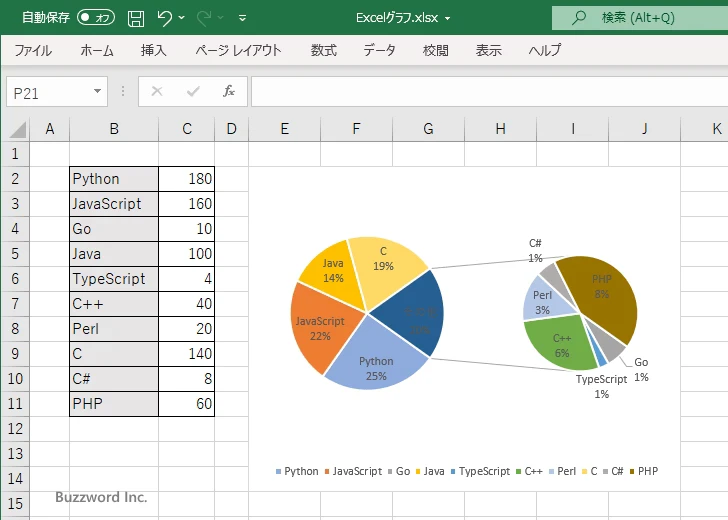This screenshot has height=520, width=728.
Task: Switch to the 校閲 tab
Action: pyautogui.click(x=436, y=50)
